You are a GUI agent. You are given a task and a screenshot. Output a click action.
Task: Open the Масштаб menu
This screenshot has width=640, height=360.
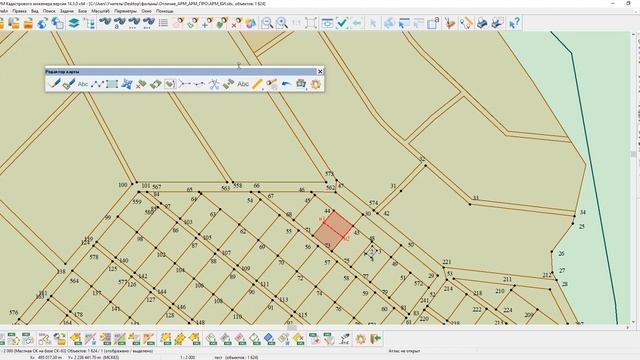(100, 11)
